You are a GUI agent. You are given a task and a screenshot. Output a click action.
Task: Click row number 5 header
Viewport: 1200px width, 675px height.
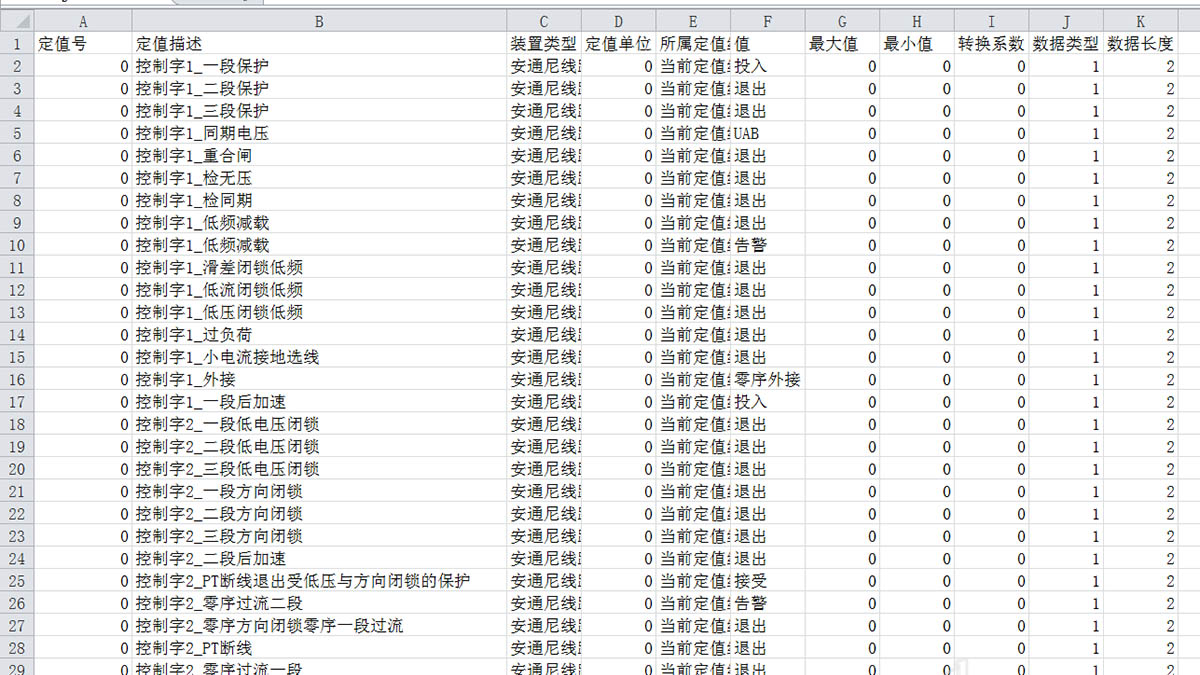pyautogui.click(x=16, y=133)
